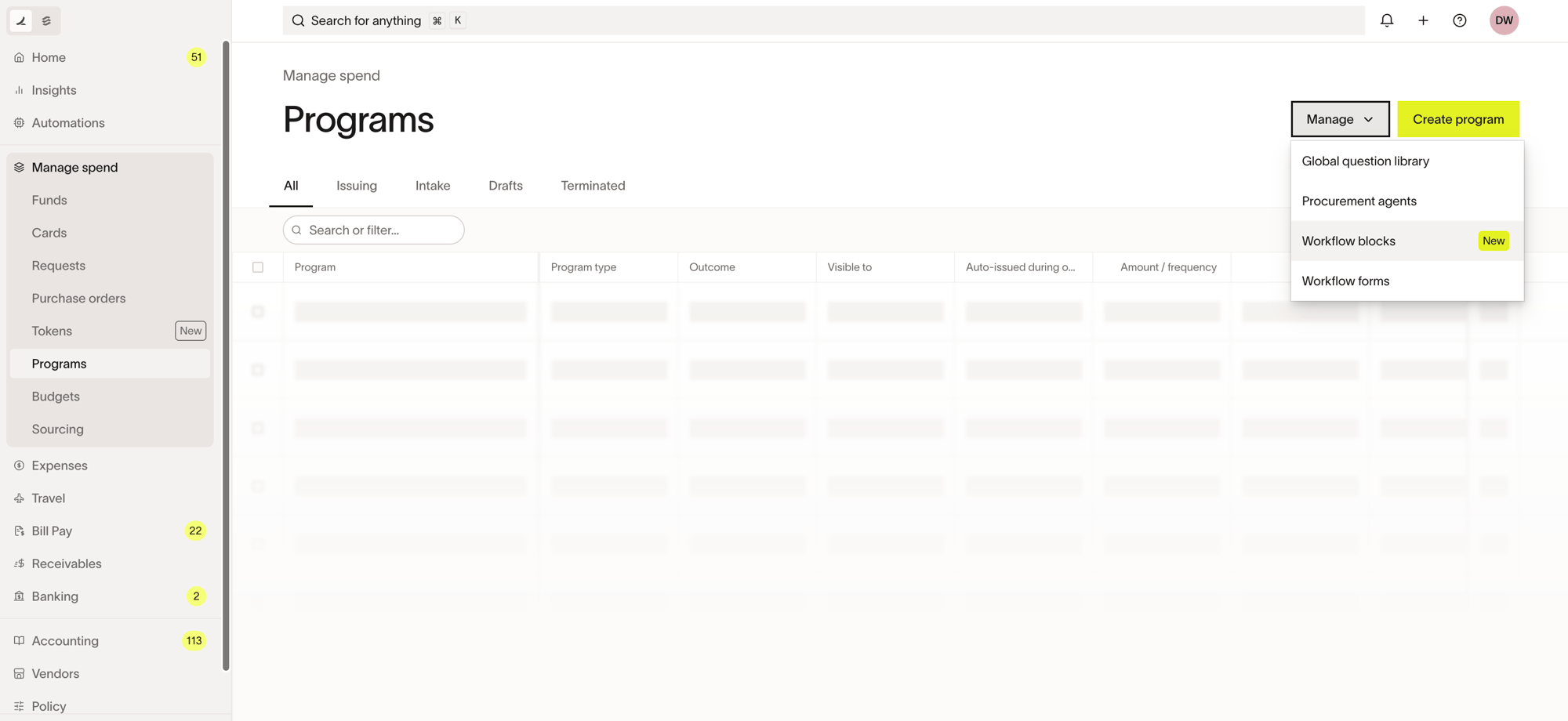Viewport: 1568px width, 721px height.
Task: Click the New badge on Workflow blocks
Action: click(1494, 241)
